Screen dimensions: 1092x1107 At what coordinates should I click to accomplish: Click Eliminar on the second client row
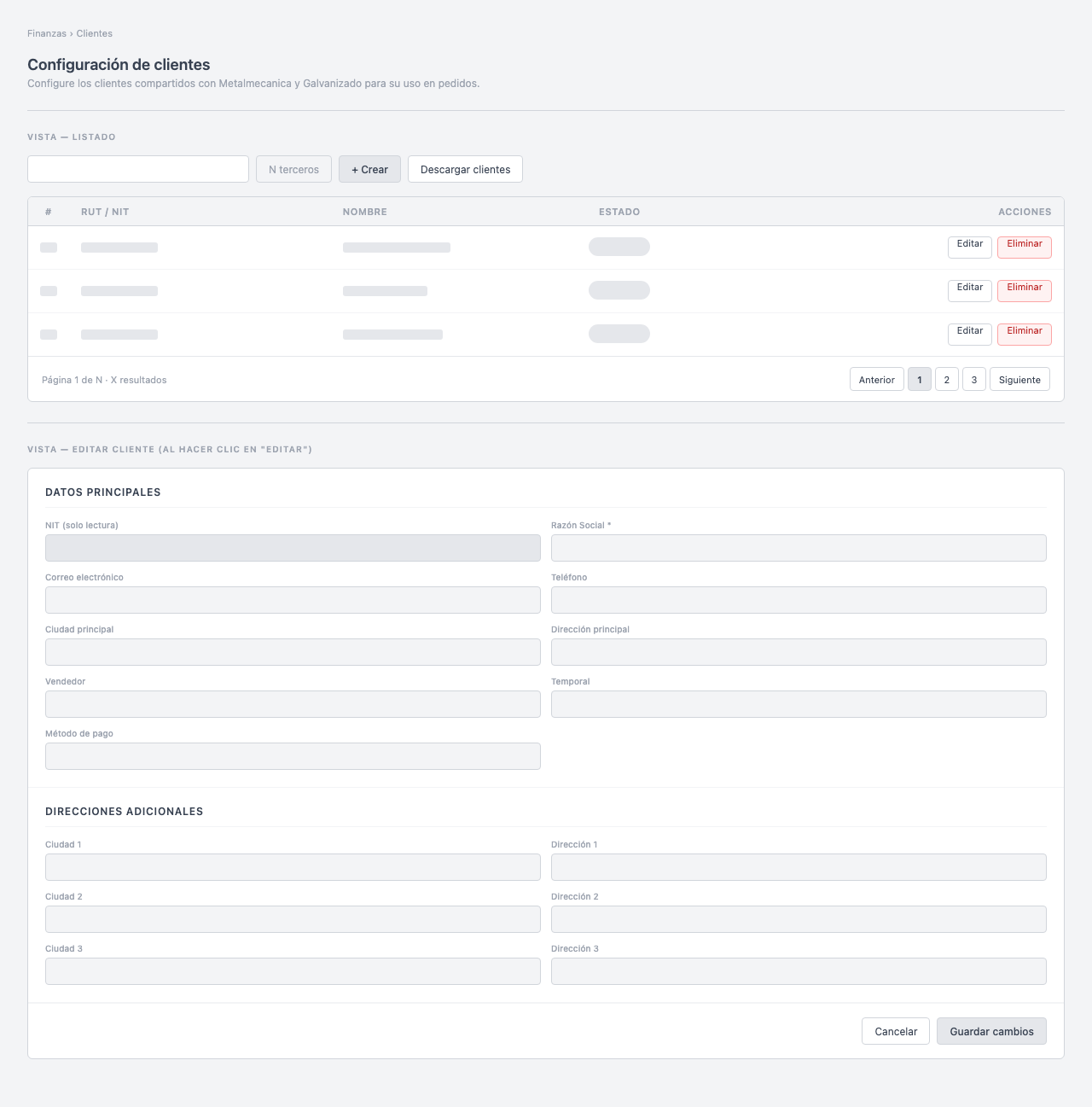pos(1024,290)
